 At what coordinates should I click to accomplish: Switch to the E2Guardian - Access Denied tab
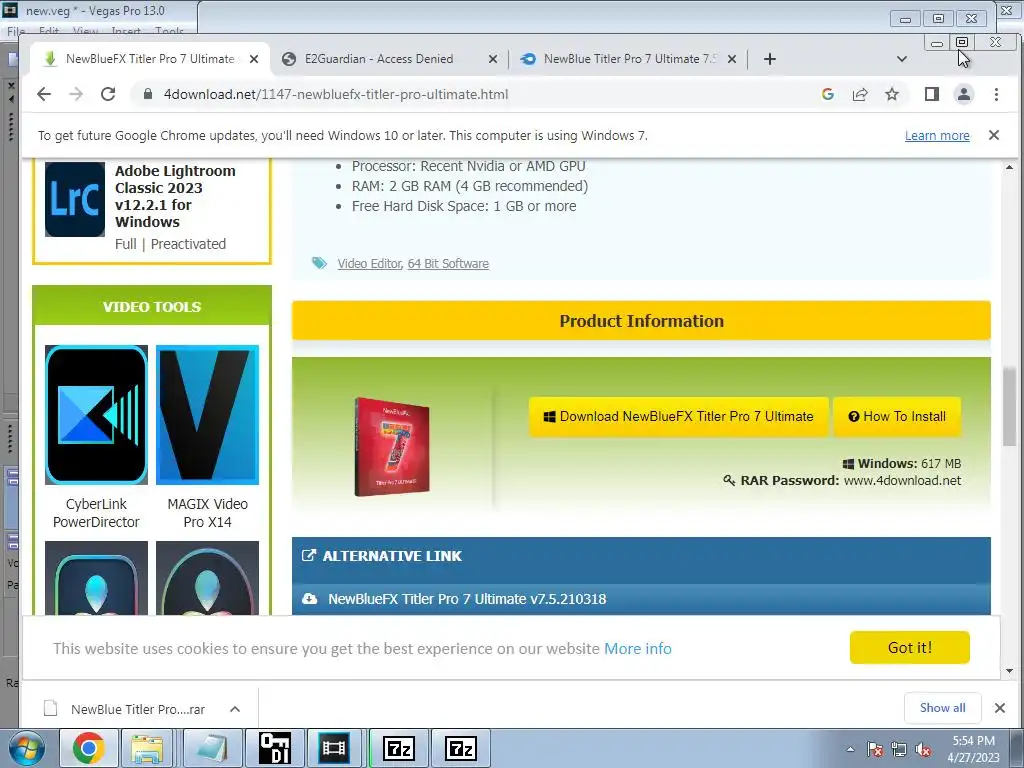379,59
